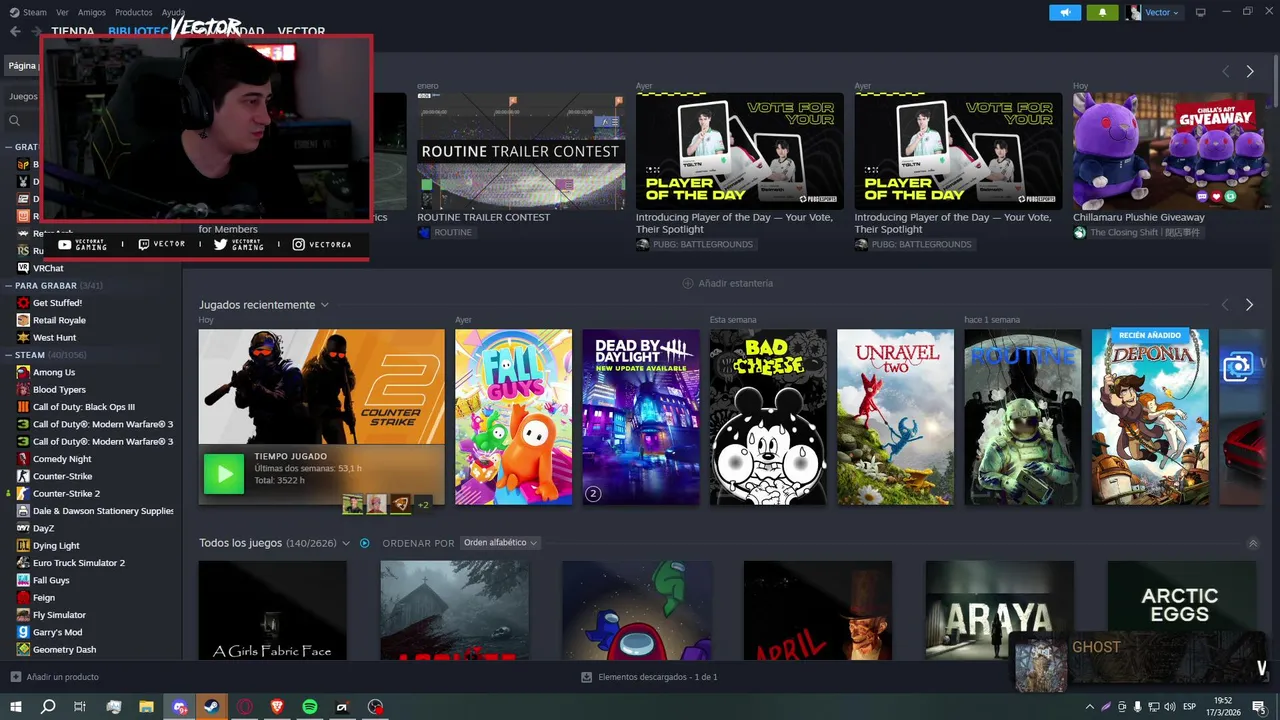The height and width of the screenshot is (720, 1280).
Task: Select Dale & Dawson Stationery Supplies entry
Action: pos(103,511)
